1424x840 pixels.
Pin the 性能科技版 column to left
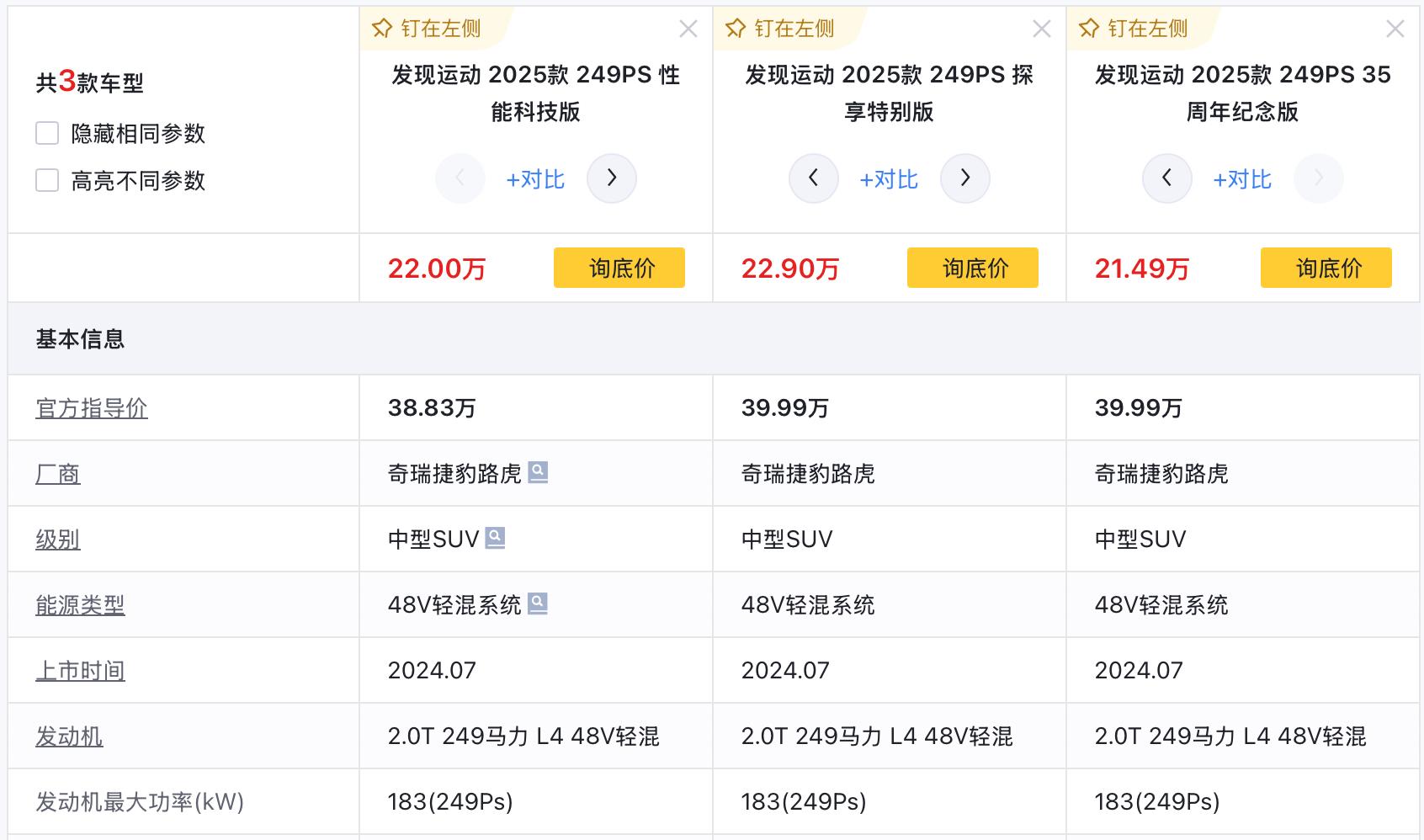point(427,29)
